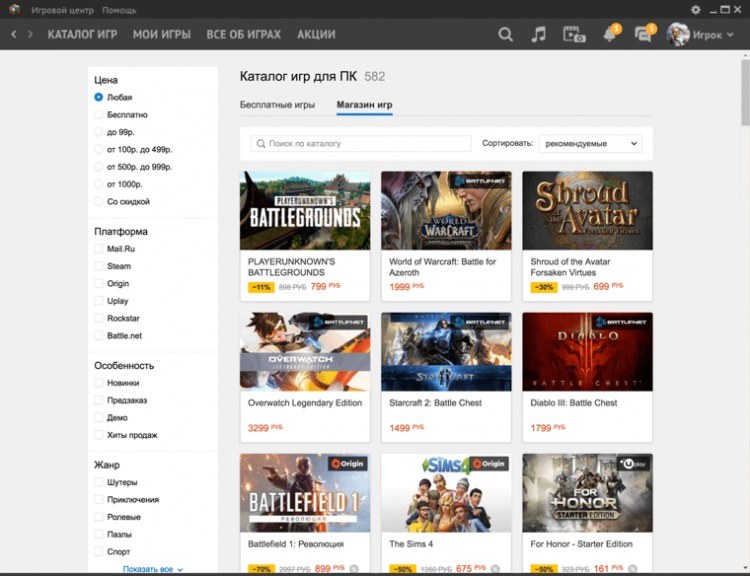Open the 'Помощь' menu
This screenshot has height=576, width=750.
(x=119, y=9)
